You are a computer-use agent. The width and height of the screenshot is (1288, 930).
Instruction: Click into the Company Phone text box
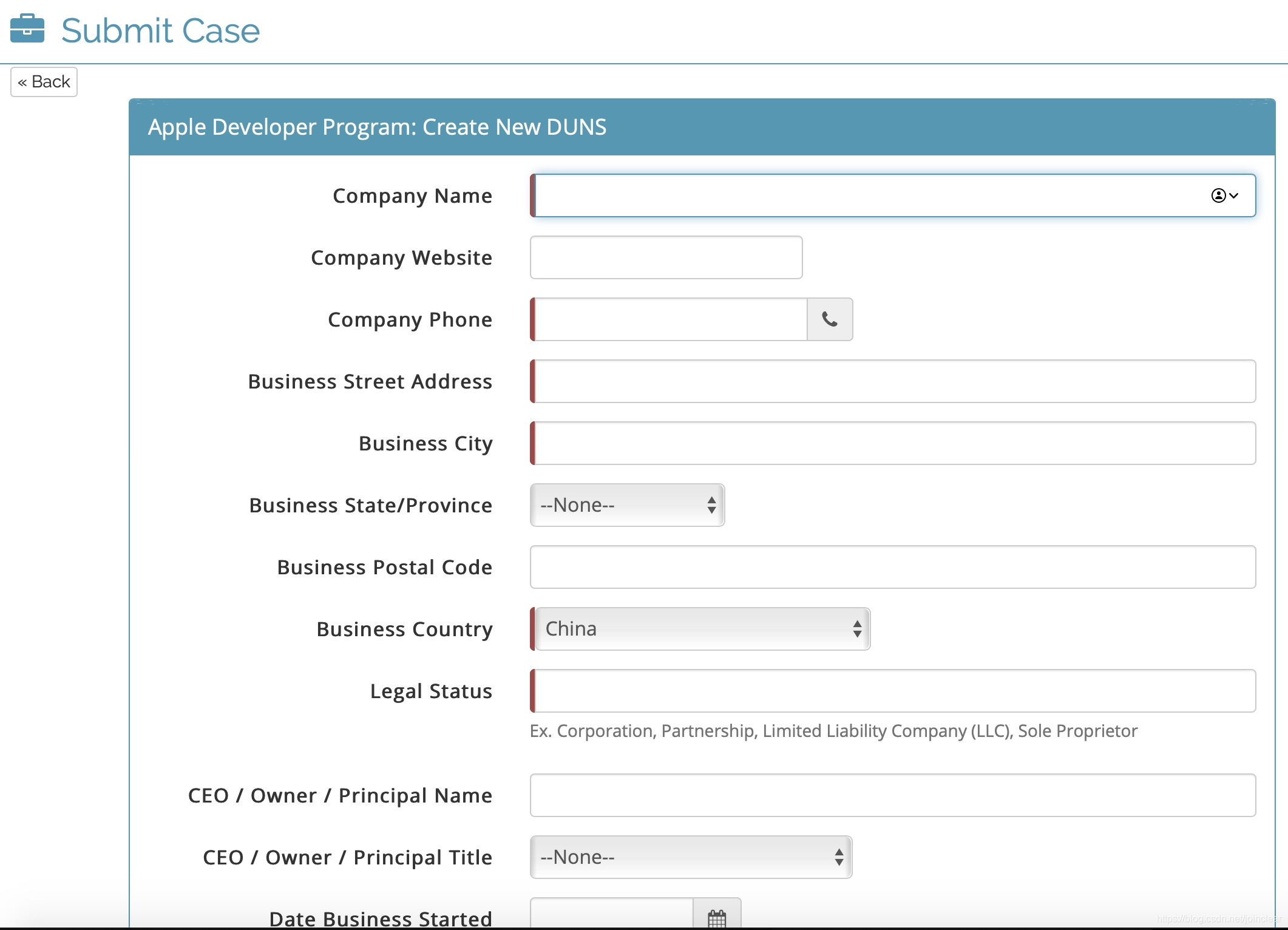[x=669, y=319]
